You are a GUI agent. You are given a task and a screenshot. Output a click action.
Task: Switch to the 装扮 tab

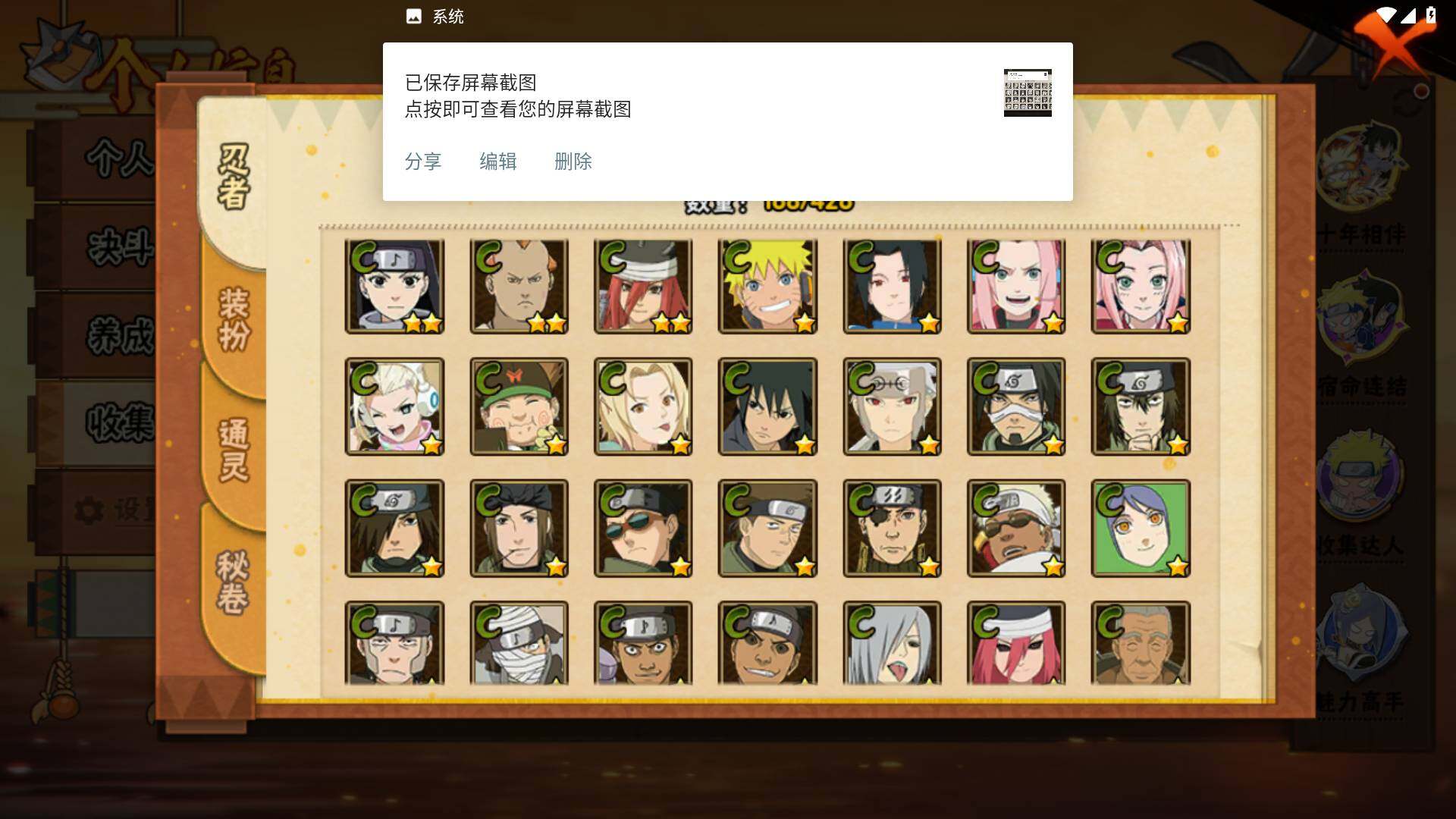pyautogui.click(x=233, y=318)
